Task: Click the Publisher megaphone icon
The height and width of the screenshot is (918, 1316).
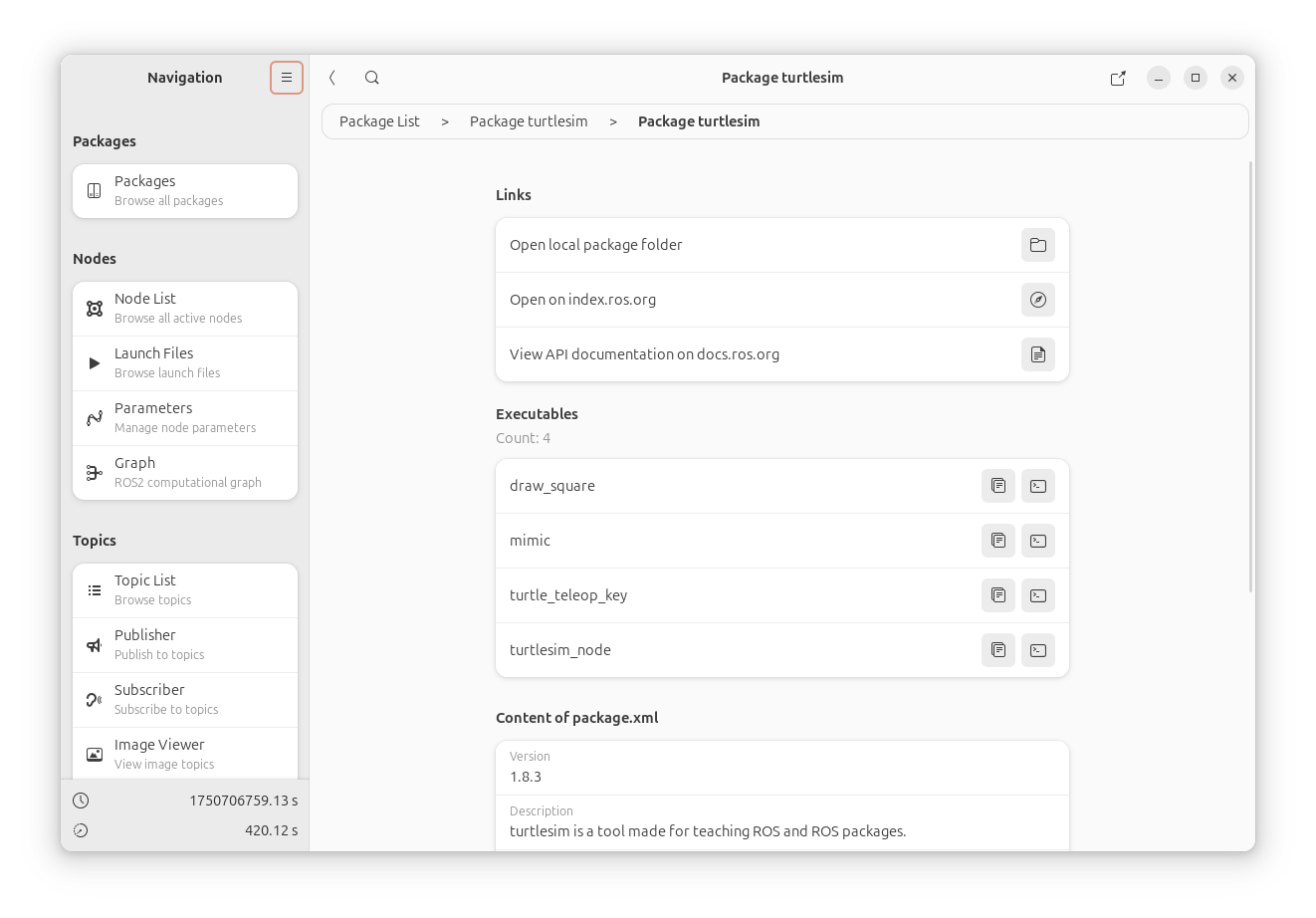Action: coord(95,645)
